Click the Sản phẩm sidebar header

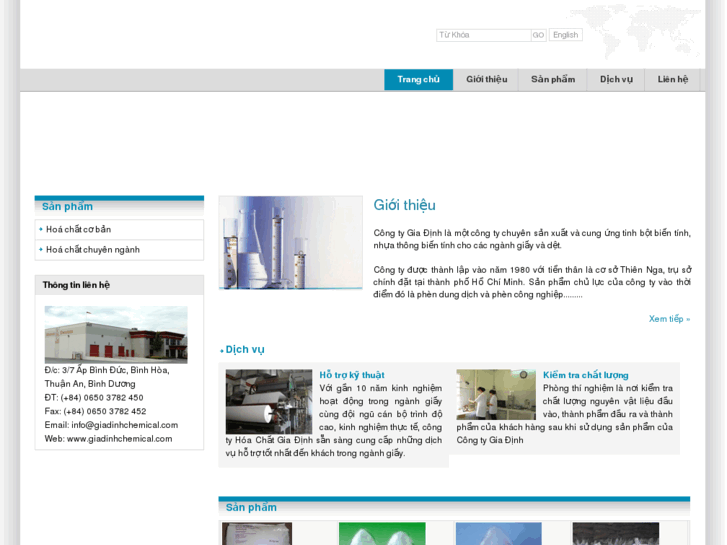(119, 206)
